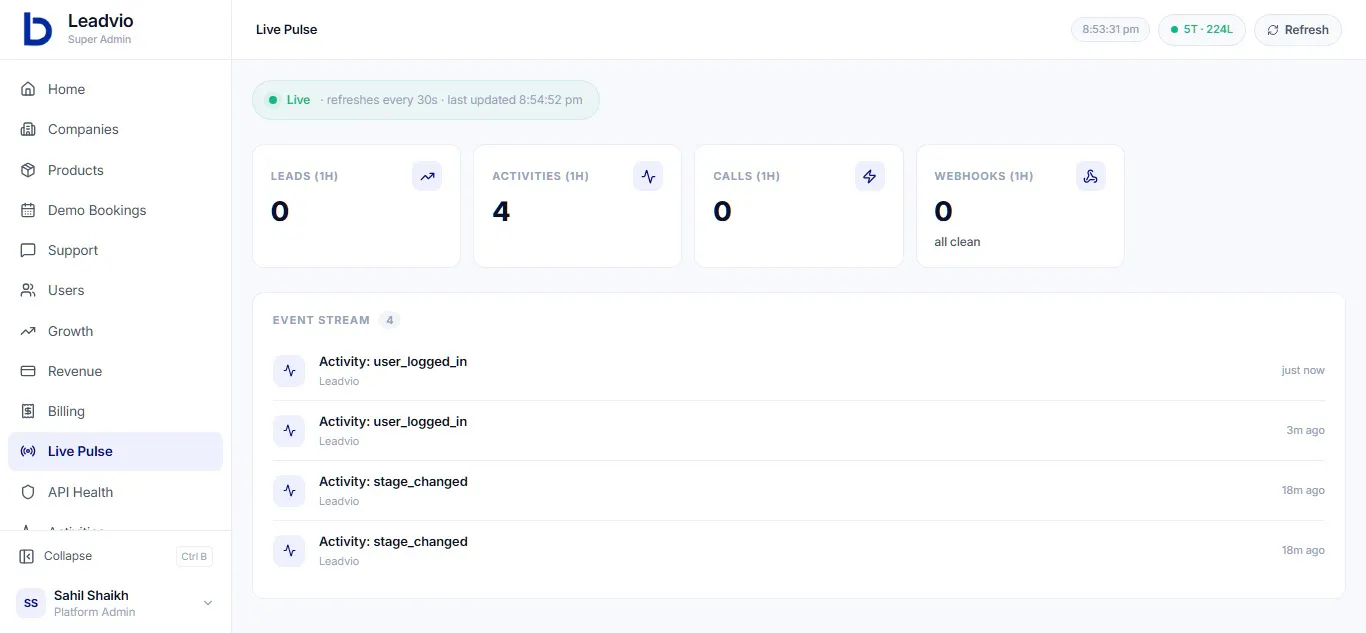This screenshot has height=633, width=1366.
Task: Click the Home house icon
Action: click(x=28, y=89)
